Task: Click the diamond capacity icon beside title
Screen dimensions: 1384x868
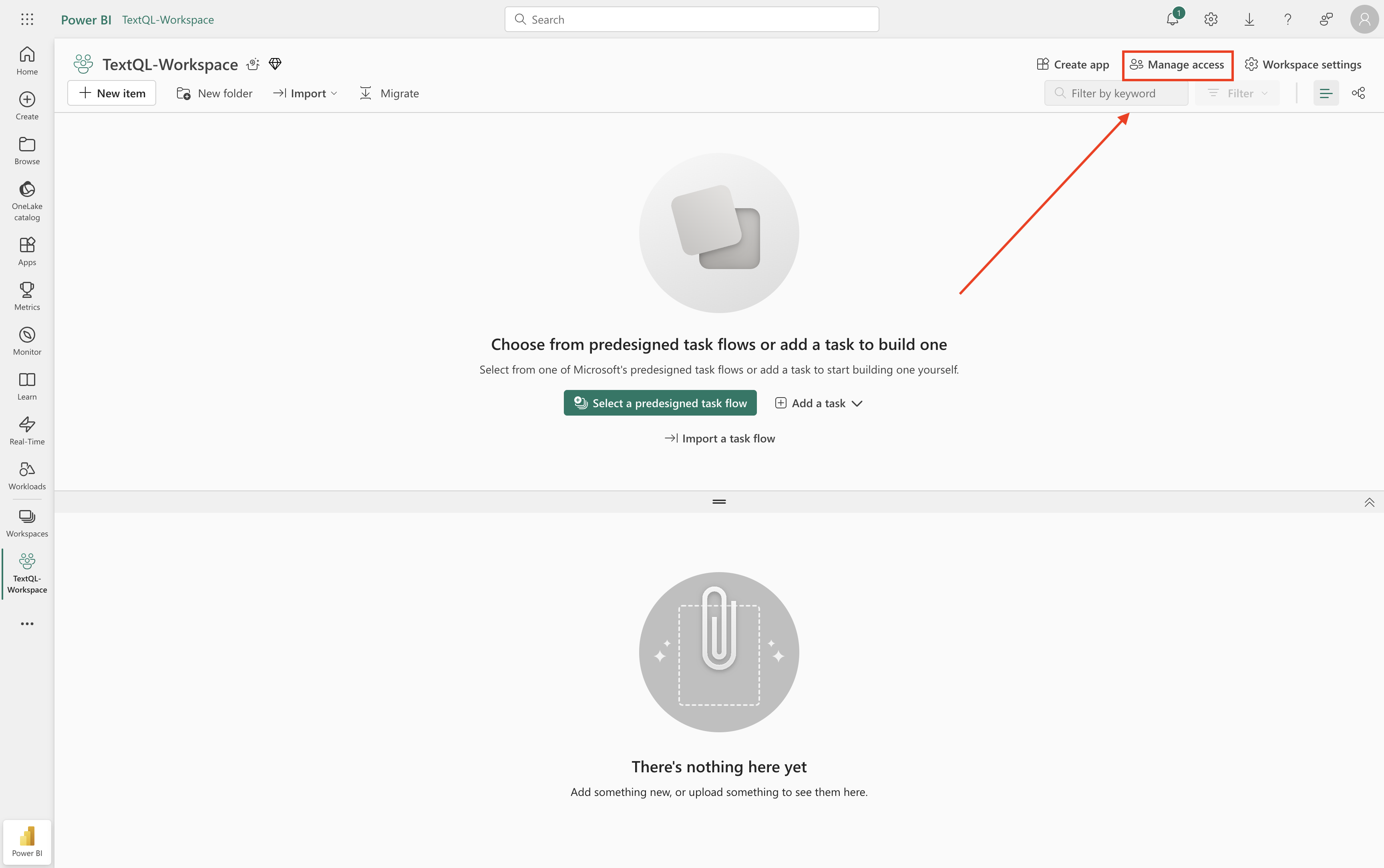Action: pos(275,64)
